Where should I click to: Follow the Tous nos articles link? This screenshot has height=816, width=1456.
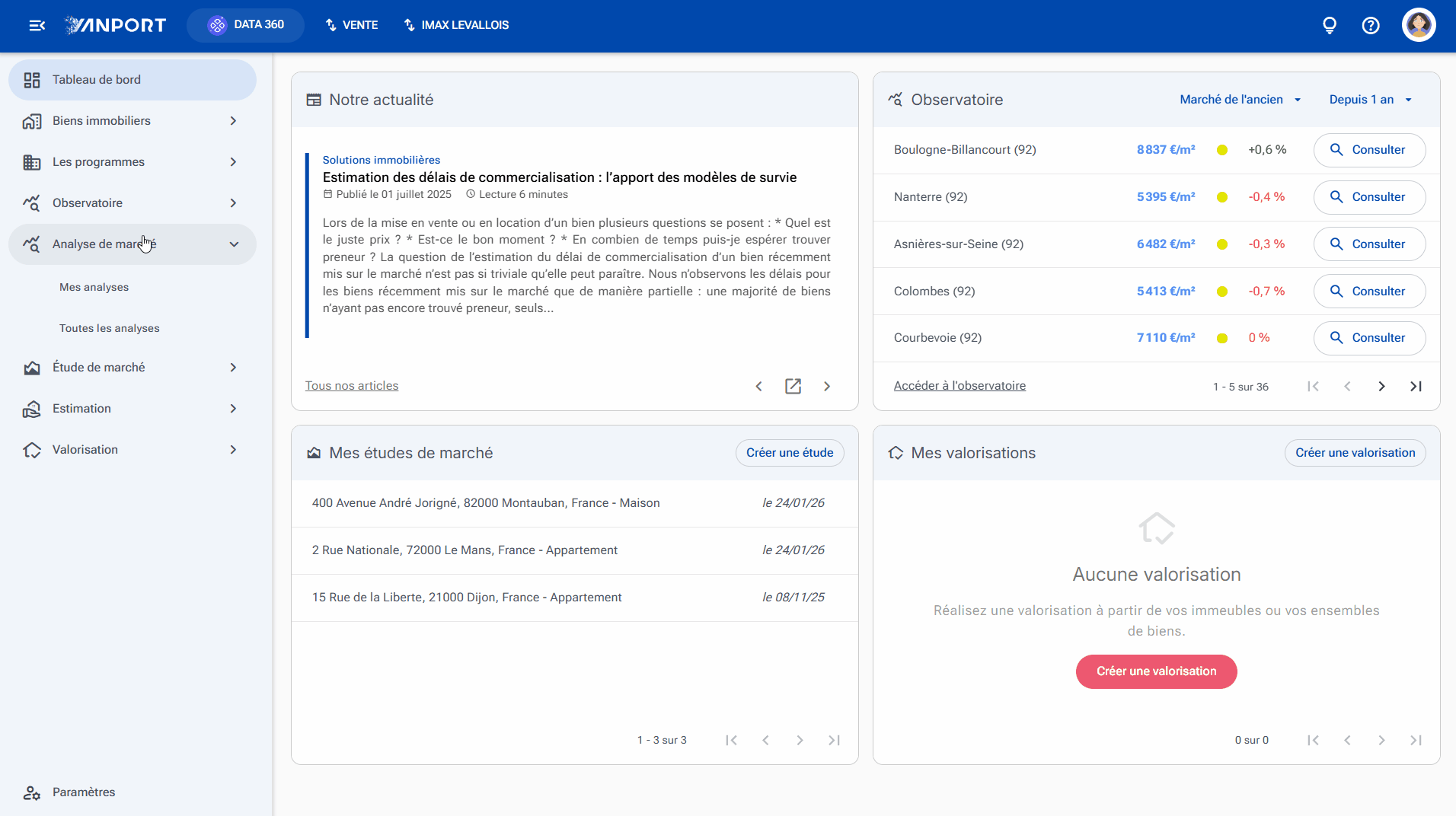[352, 386]
